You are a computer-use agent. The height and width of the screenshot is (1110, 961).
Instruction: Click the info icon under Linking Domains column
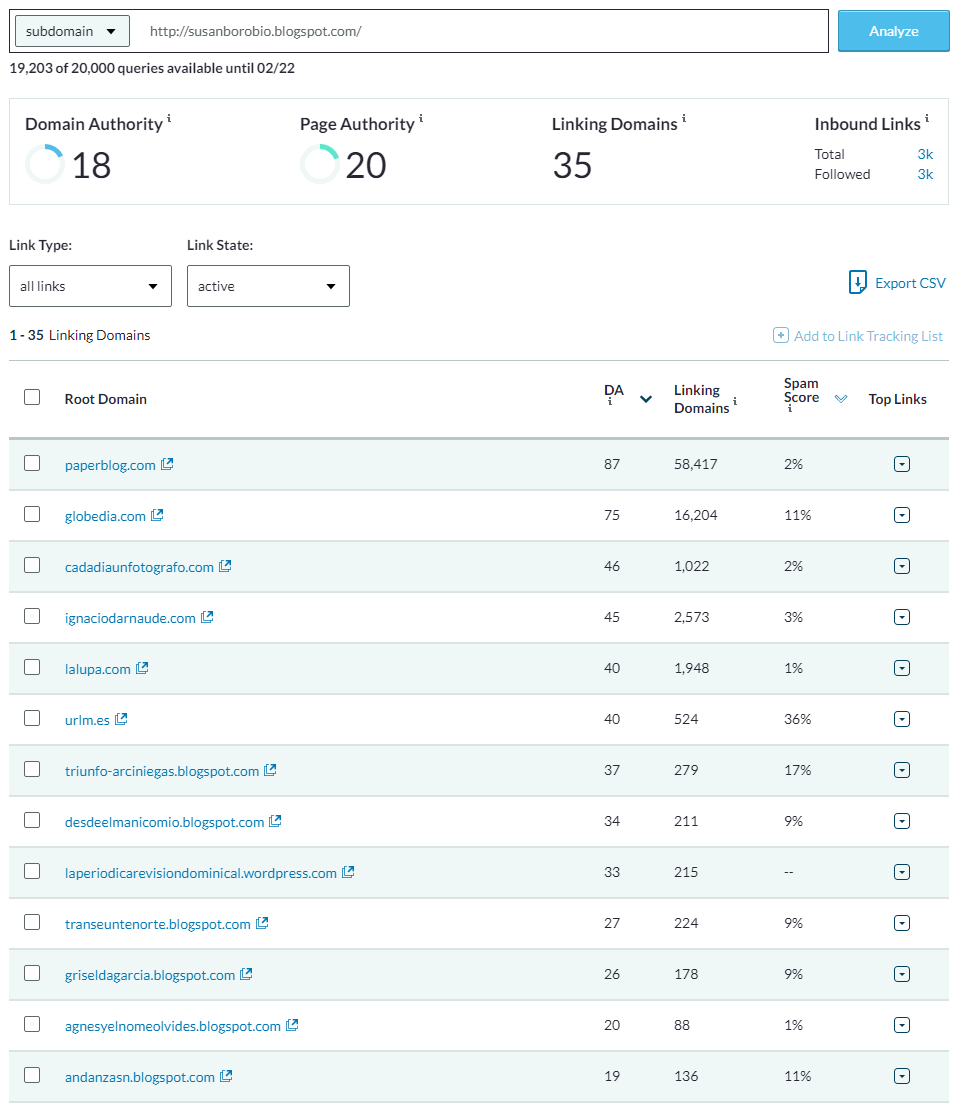(x=735, y=401)
